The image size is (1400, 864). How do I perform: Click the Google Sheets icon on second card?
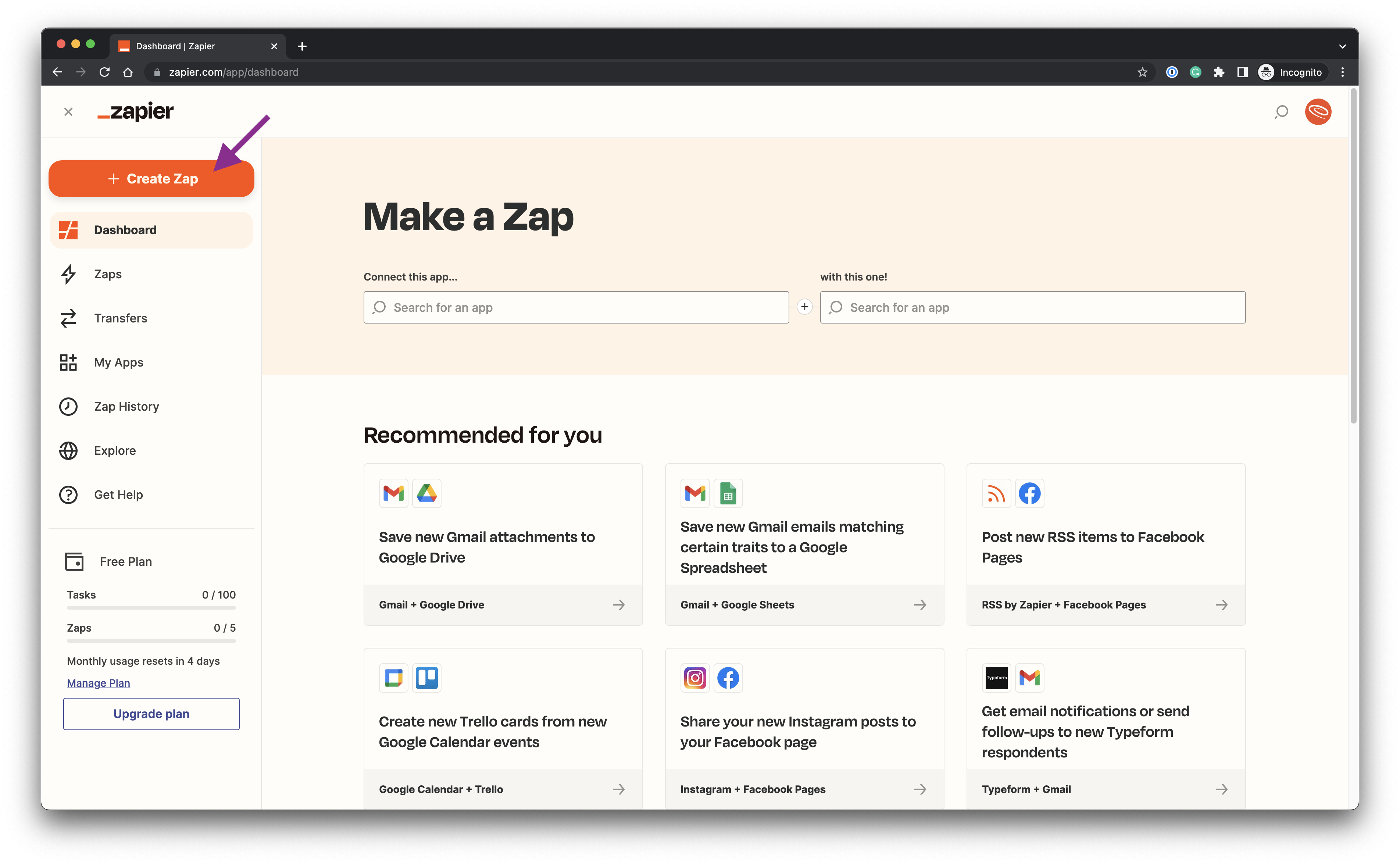point(728,493)
